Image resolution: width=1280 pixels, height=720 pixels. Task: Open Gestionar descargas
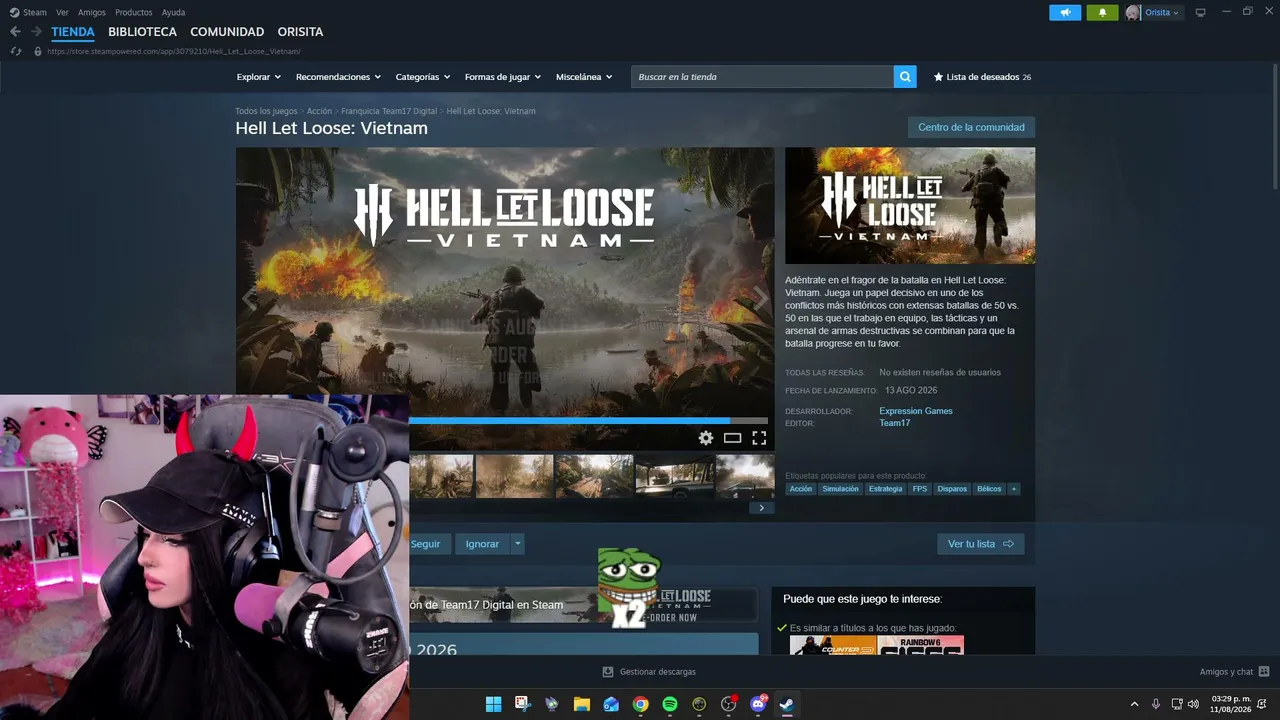click(x=649, y=672)
